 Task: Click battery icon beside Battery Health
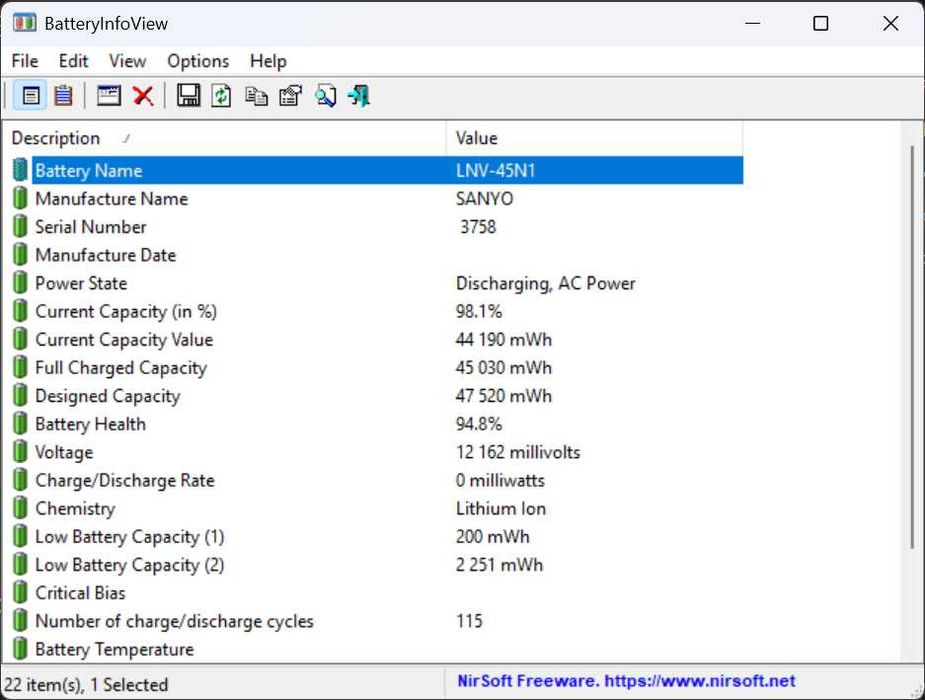coord(20,423)
